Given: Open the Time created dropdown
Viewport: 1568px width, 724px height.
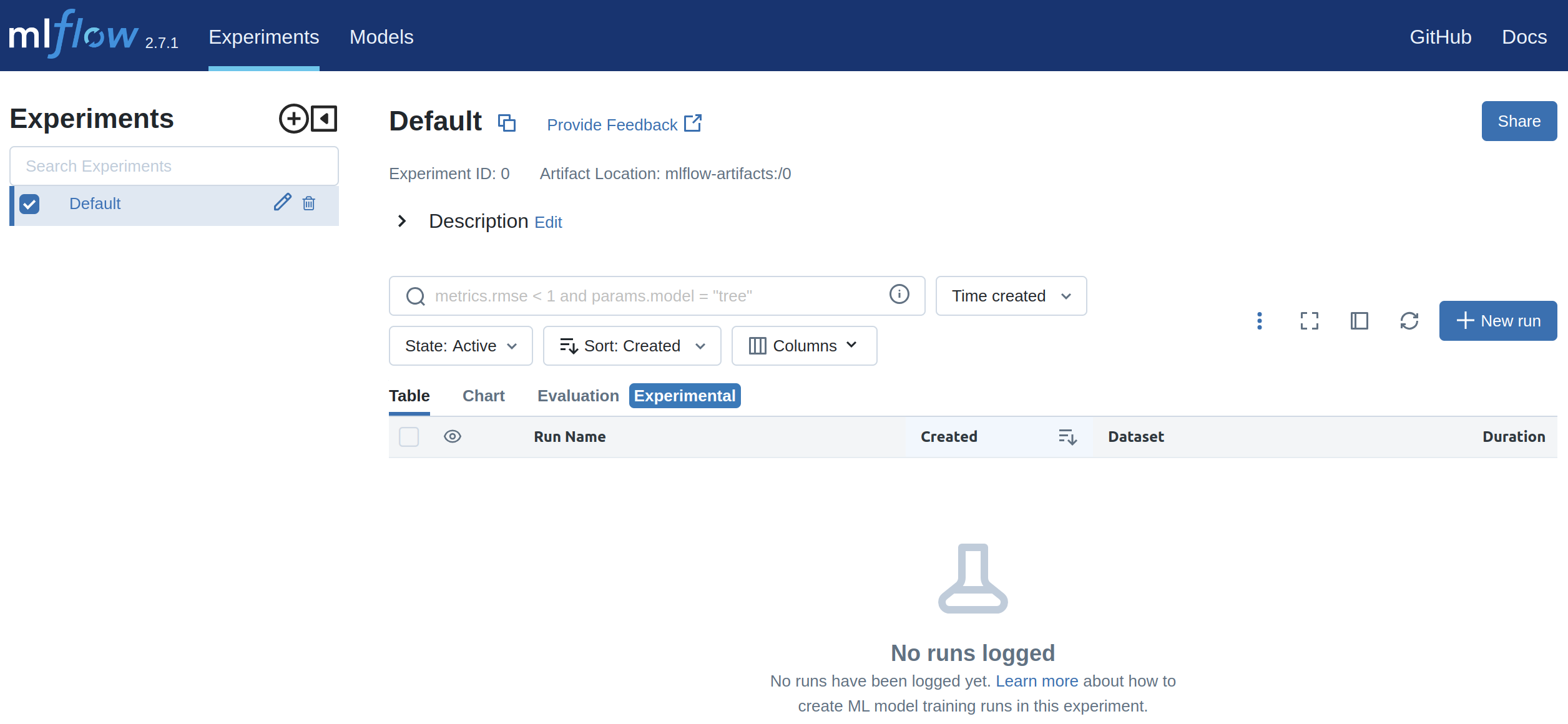Looking at the screenshot, I should [1011, 296].
